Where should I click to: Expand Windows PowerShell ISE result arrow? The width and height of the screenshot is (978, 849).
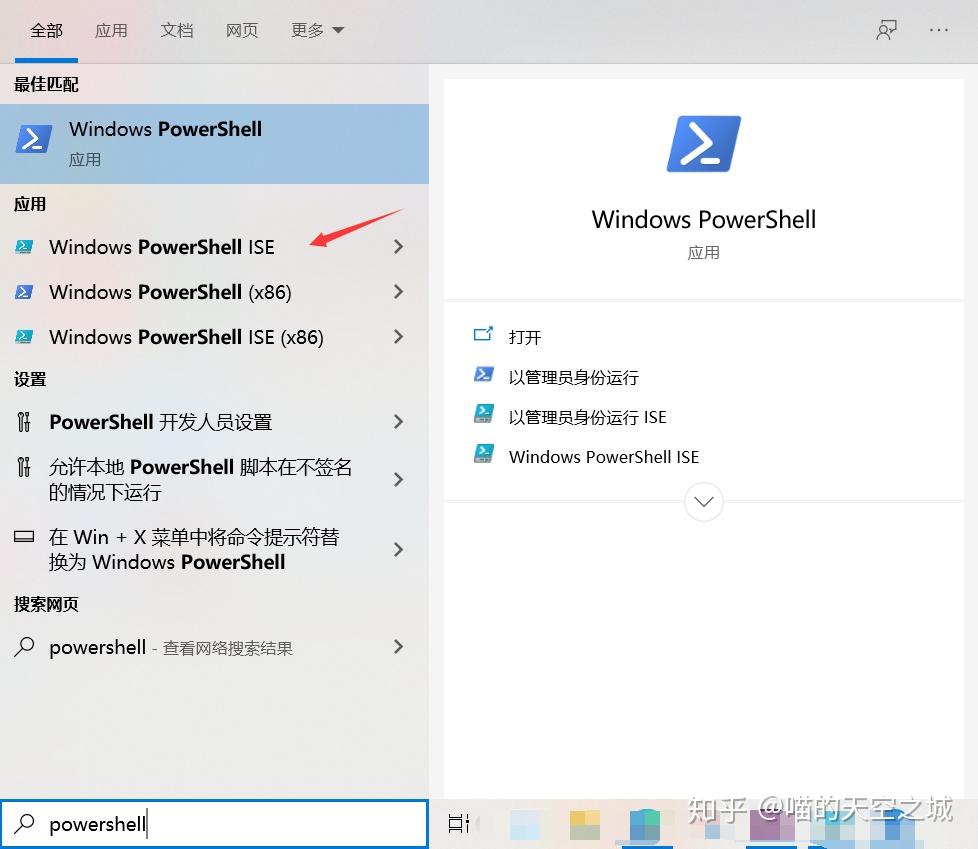tap(399, 247)
